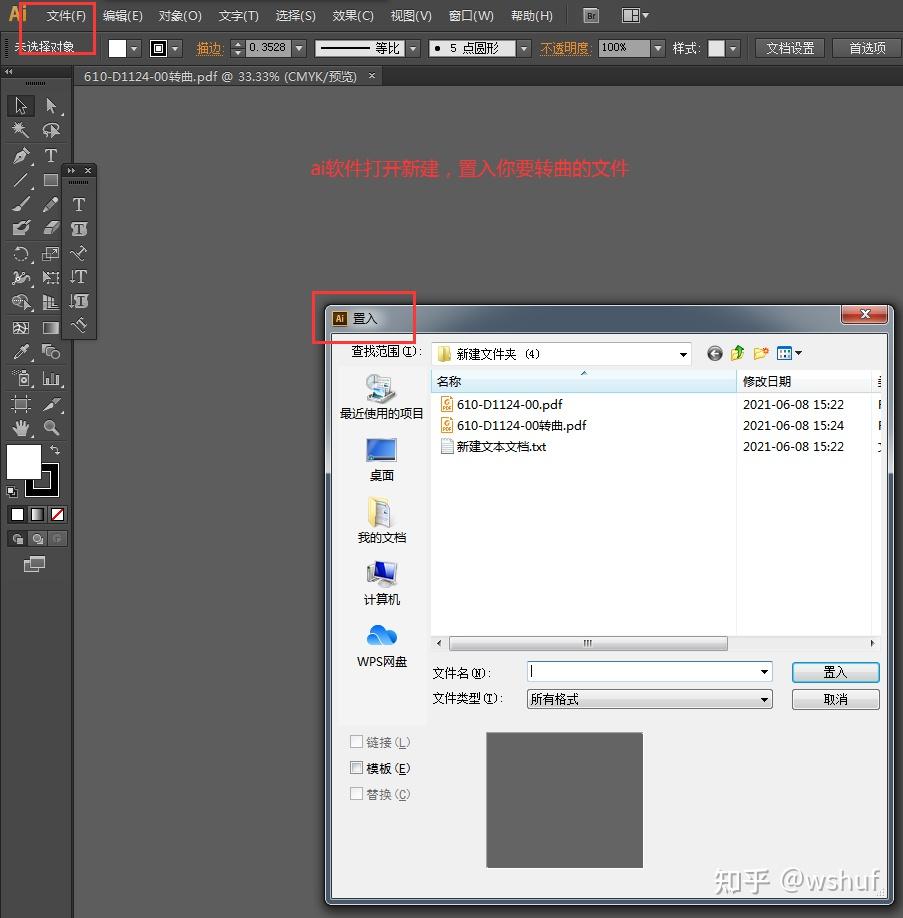The height and width of the screenshot is (918, 903).
Task: Select the Pen tool in toolbox
Action: point(20,156)
